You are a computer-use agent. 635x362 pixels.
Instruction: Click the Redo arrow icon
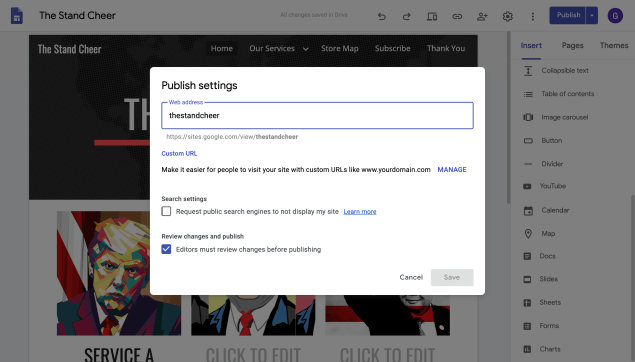pyautogui.click(x=407, y=16)
